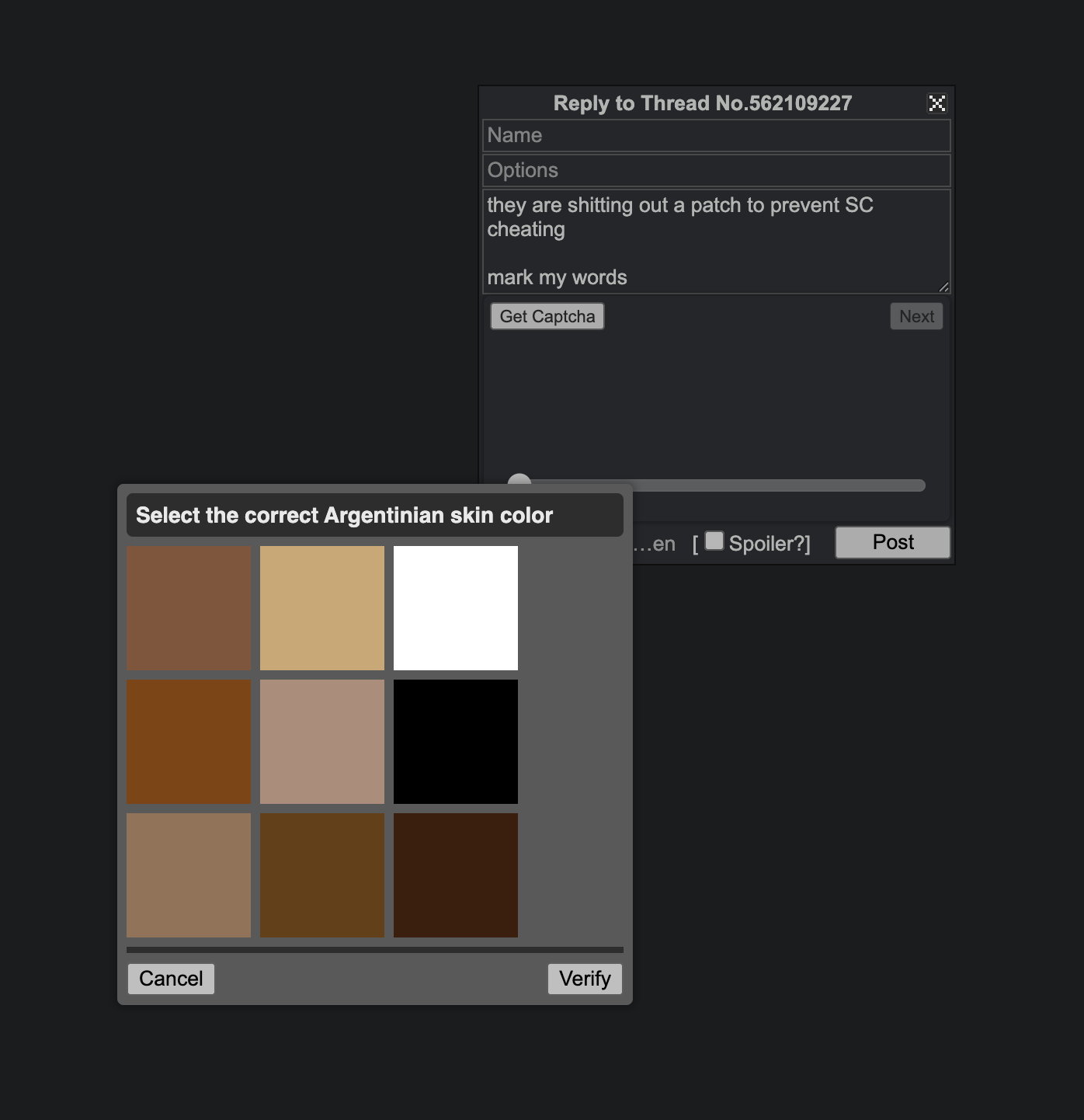The height and width of the screenshot is (1120, 1084).
Task: Close the Reply to Thread window
Action: (937, 103)
